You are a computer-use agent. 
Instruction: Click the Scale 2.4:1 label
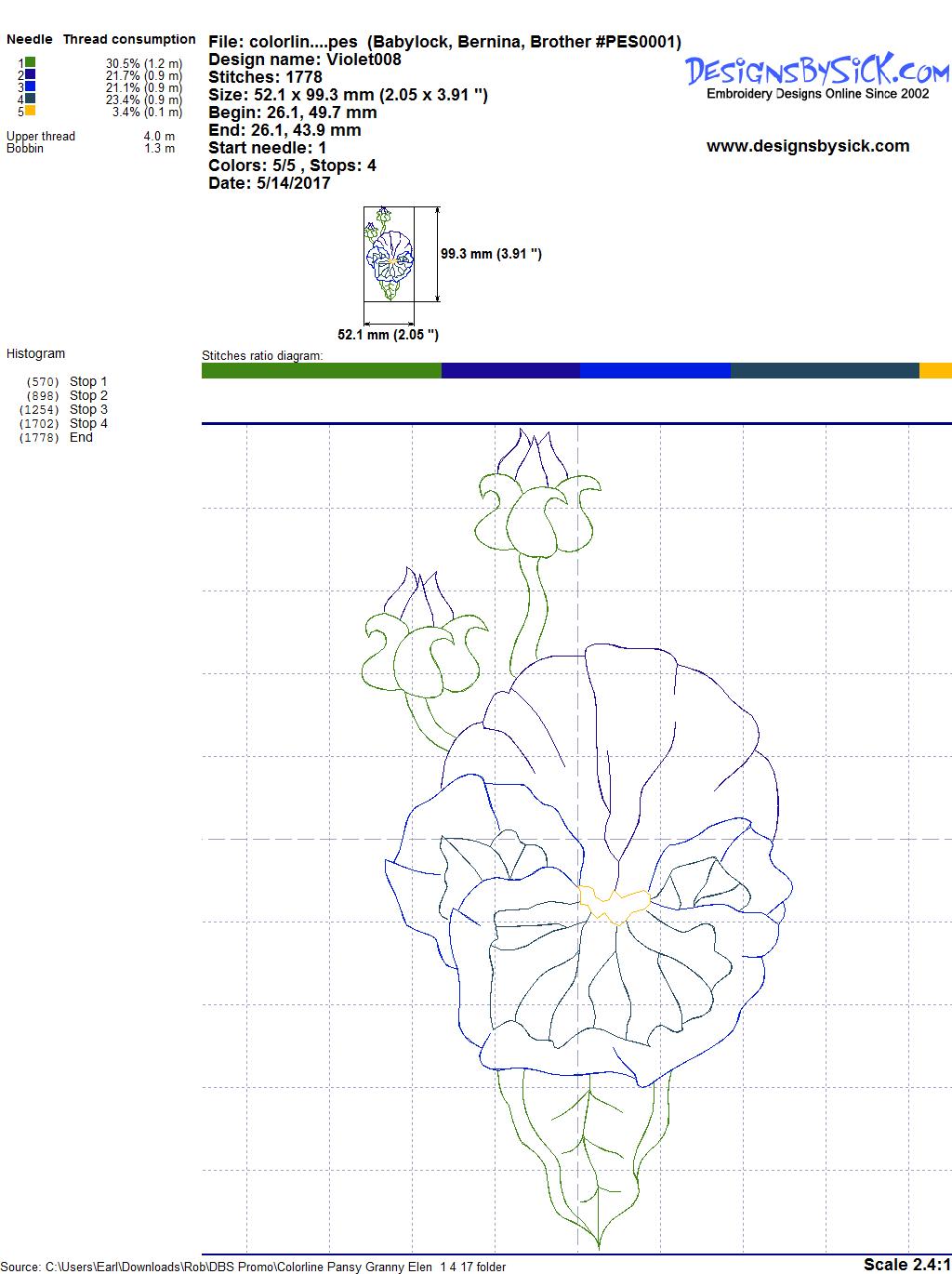click(x=906, y=1264)
